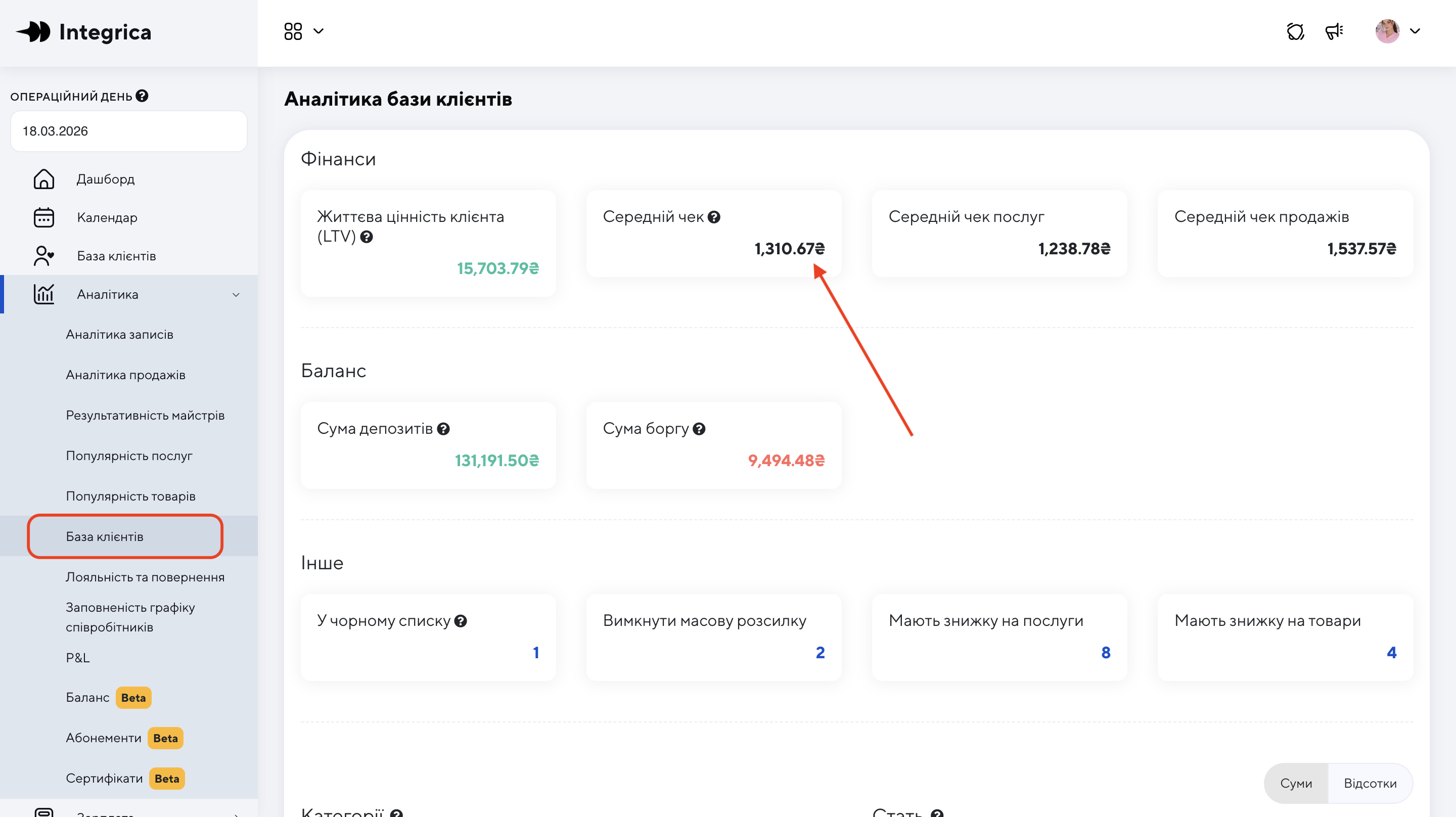This screenshot has width=1456, height=817.
Task: Click the Аналітика chart icon in sidebar
Action: tap(43, 295)
